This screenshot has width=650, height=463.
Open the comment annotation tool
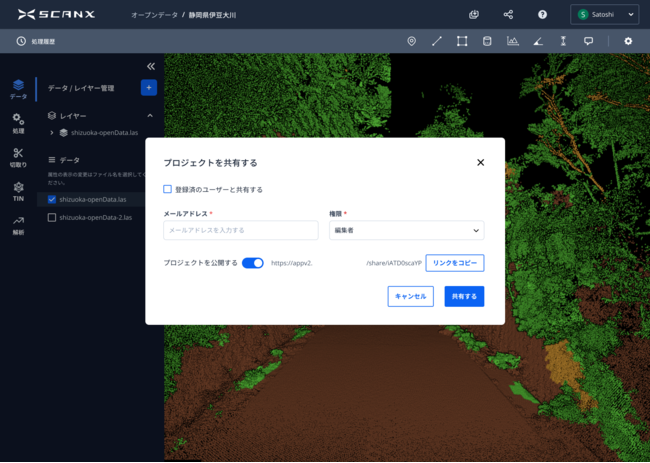click(589, 41)
